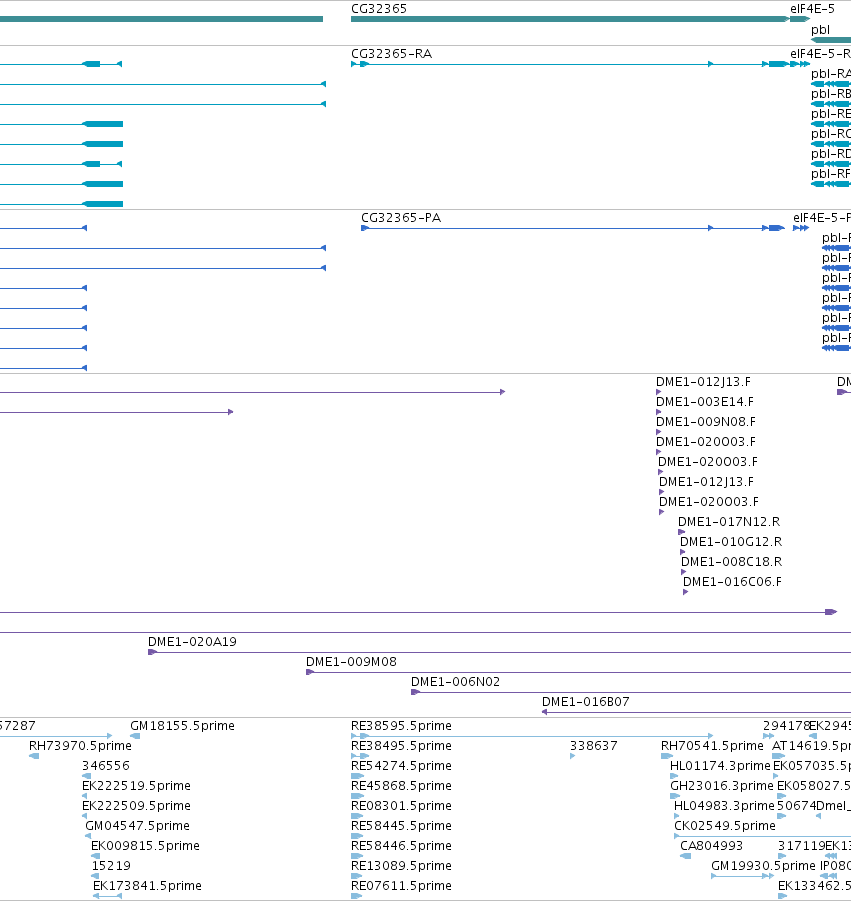Open the DME1-006N02 clone label

click(x=455, y=682)
